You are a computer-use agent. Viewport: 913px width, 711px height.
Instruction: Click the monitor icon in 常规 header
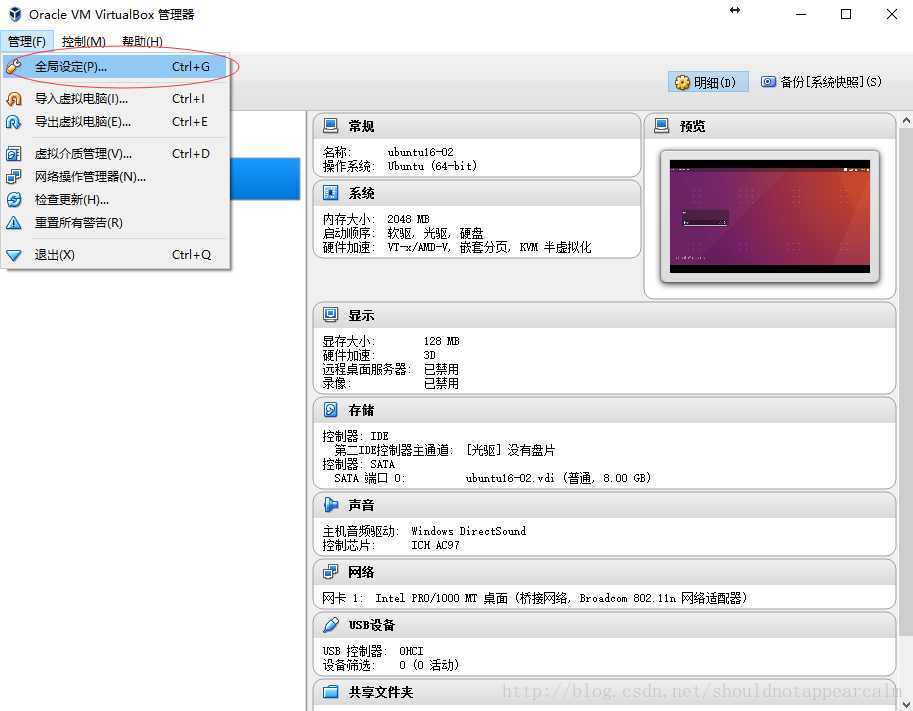tap(330, 125)
